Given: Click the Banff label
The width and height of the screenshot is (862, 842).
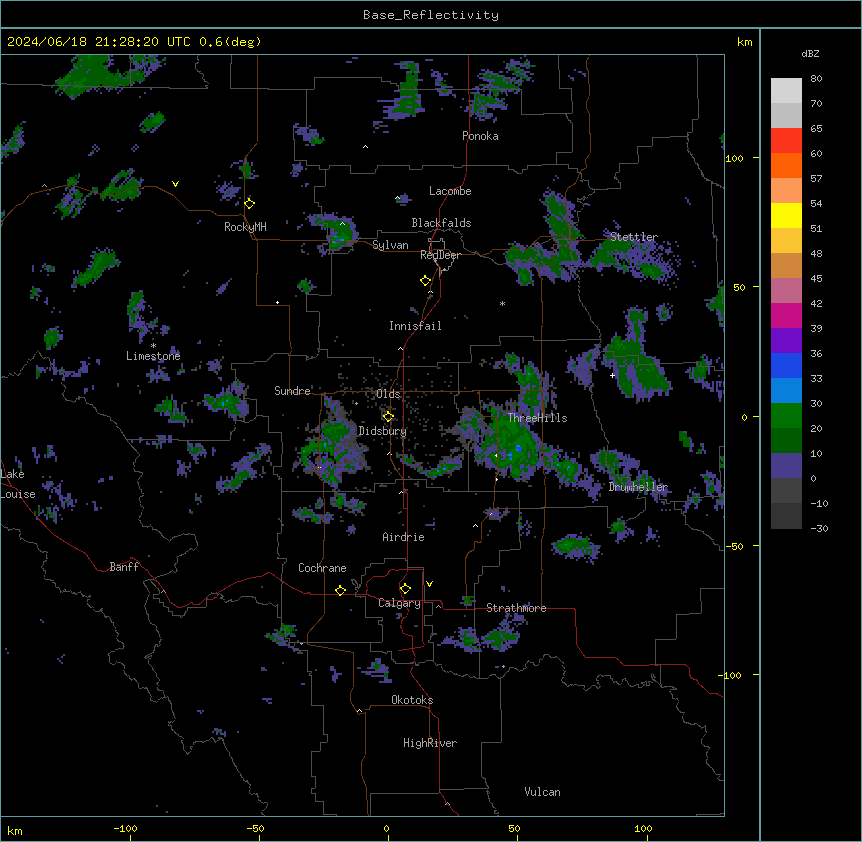Looking at the screenshot, I should tap(124, 567).
